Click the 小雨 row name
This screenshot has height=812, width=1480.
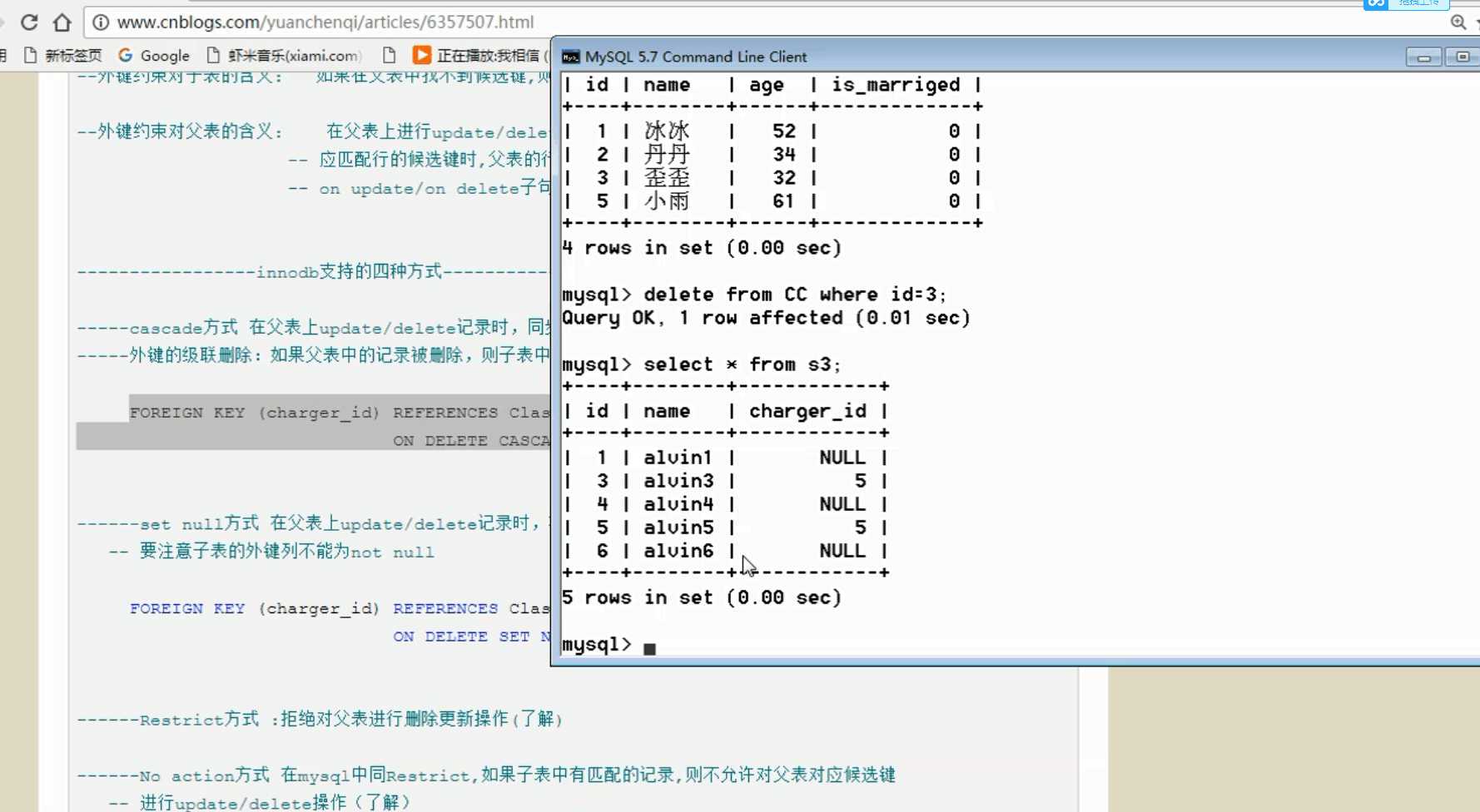pyautogui.click(x=667, y=201)
